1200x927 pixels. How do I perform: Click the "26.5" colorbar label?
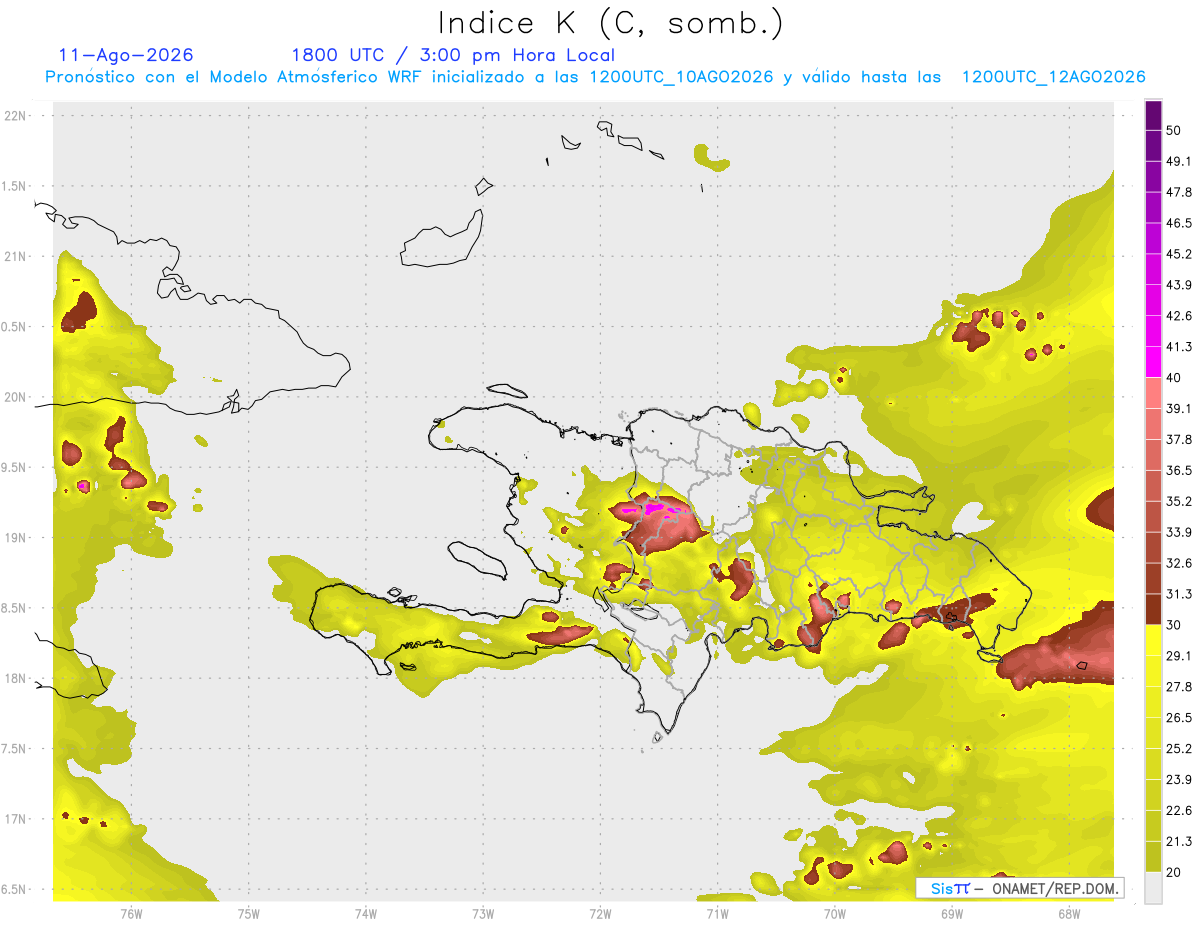tap(1179, 718)
